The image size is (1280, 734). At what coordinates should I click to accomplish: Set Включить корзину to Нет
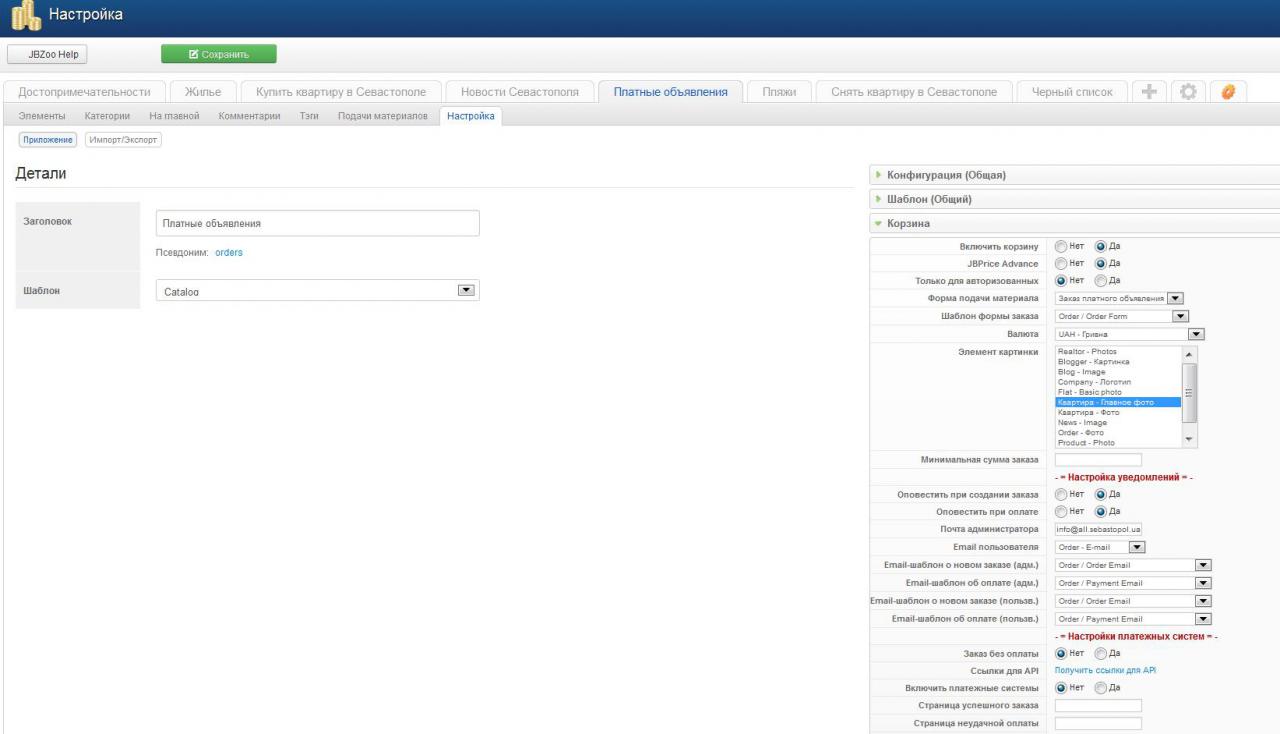click(1062, 246)
